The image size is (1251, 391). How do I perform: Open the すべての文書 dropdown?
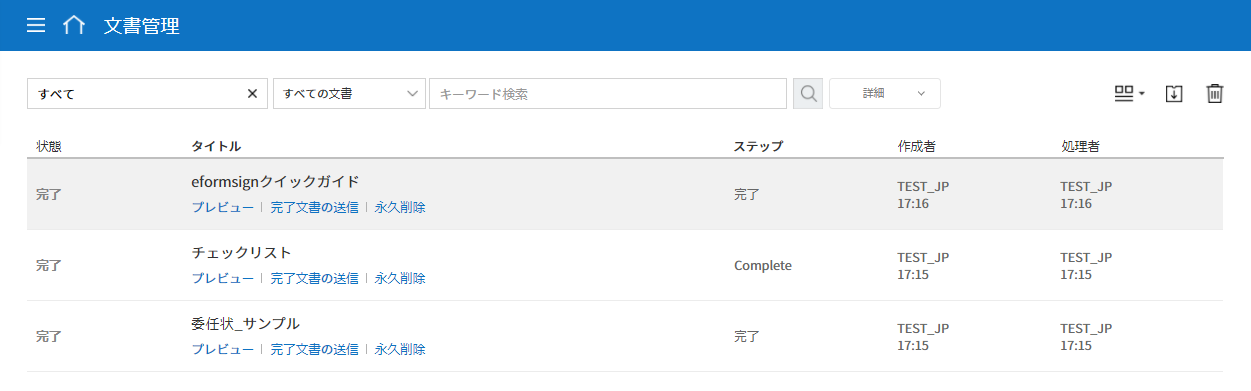coord(349,94)
